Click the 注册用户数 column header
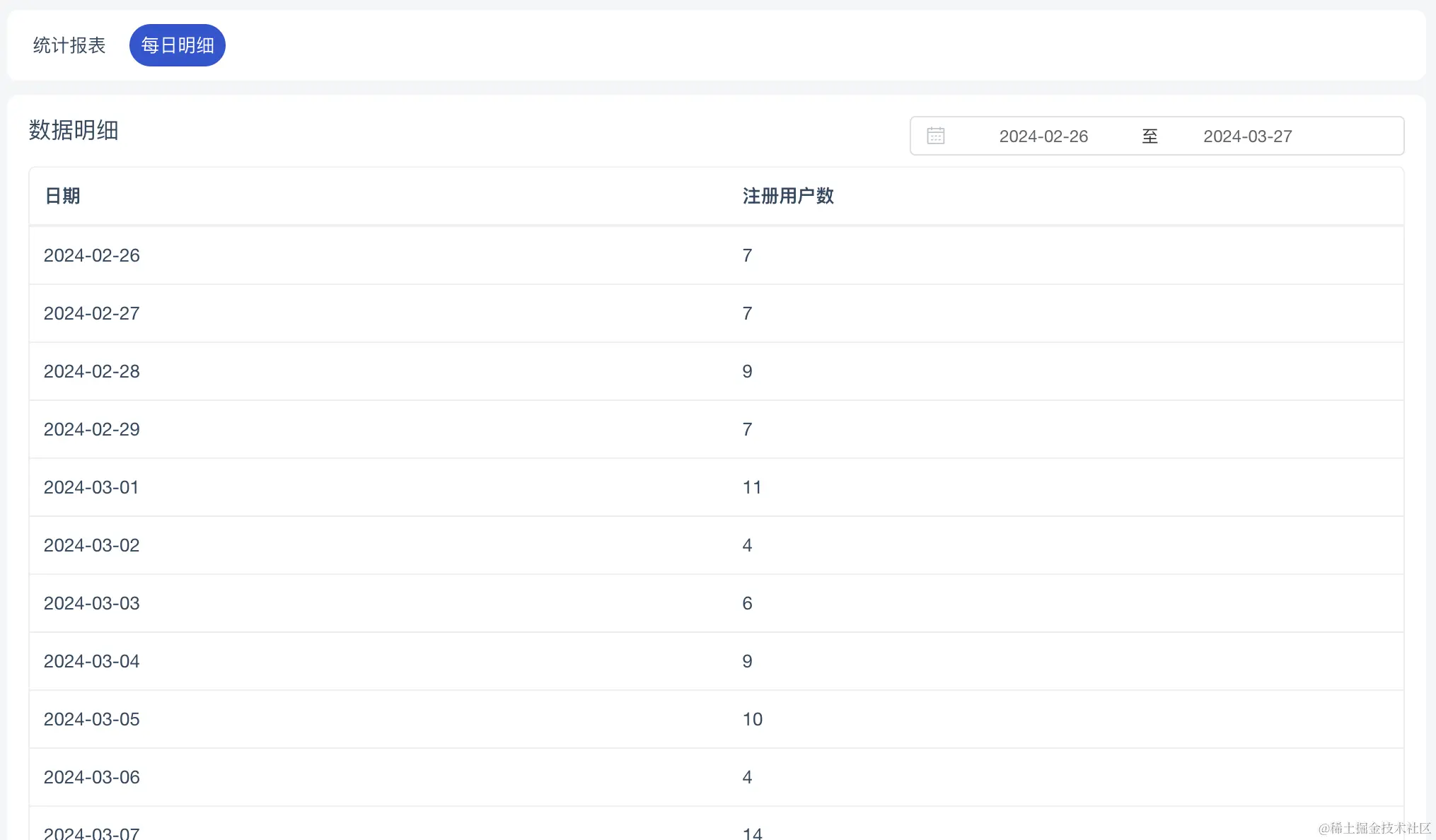This screenshot has height=840, width=1436. coord(788,196)
